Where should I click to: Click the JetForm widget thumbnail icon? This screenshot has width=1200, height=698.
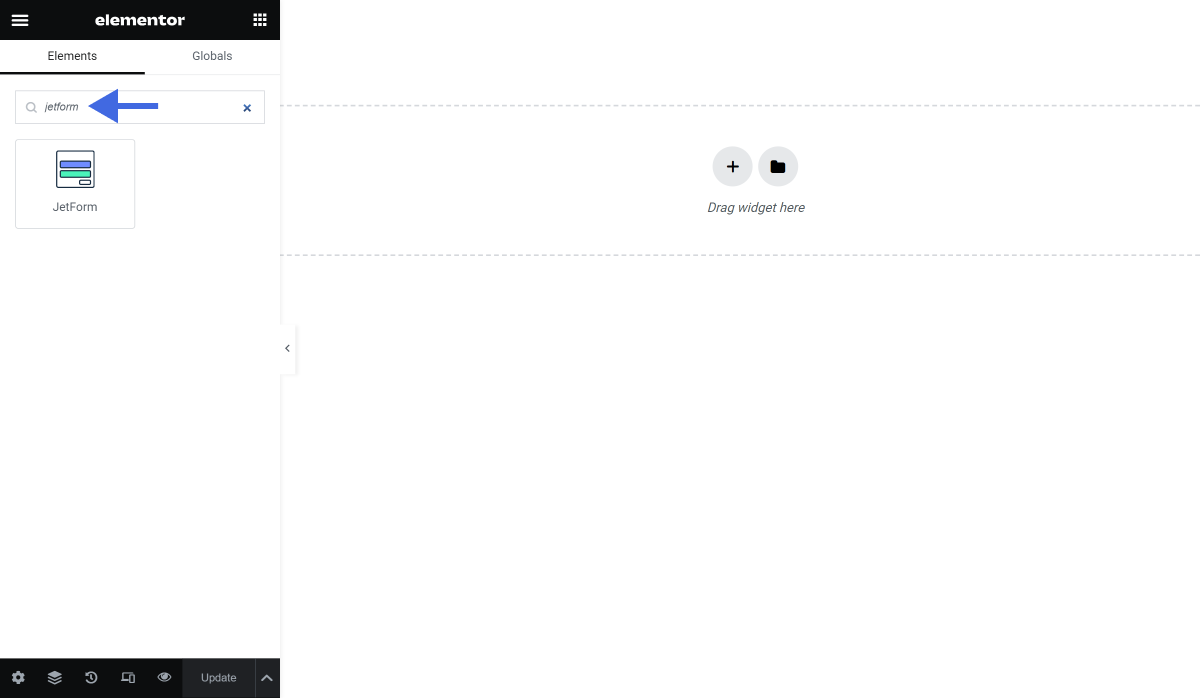tap(75, 169)
